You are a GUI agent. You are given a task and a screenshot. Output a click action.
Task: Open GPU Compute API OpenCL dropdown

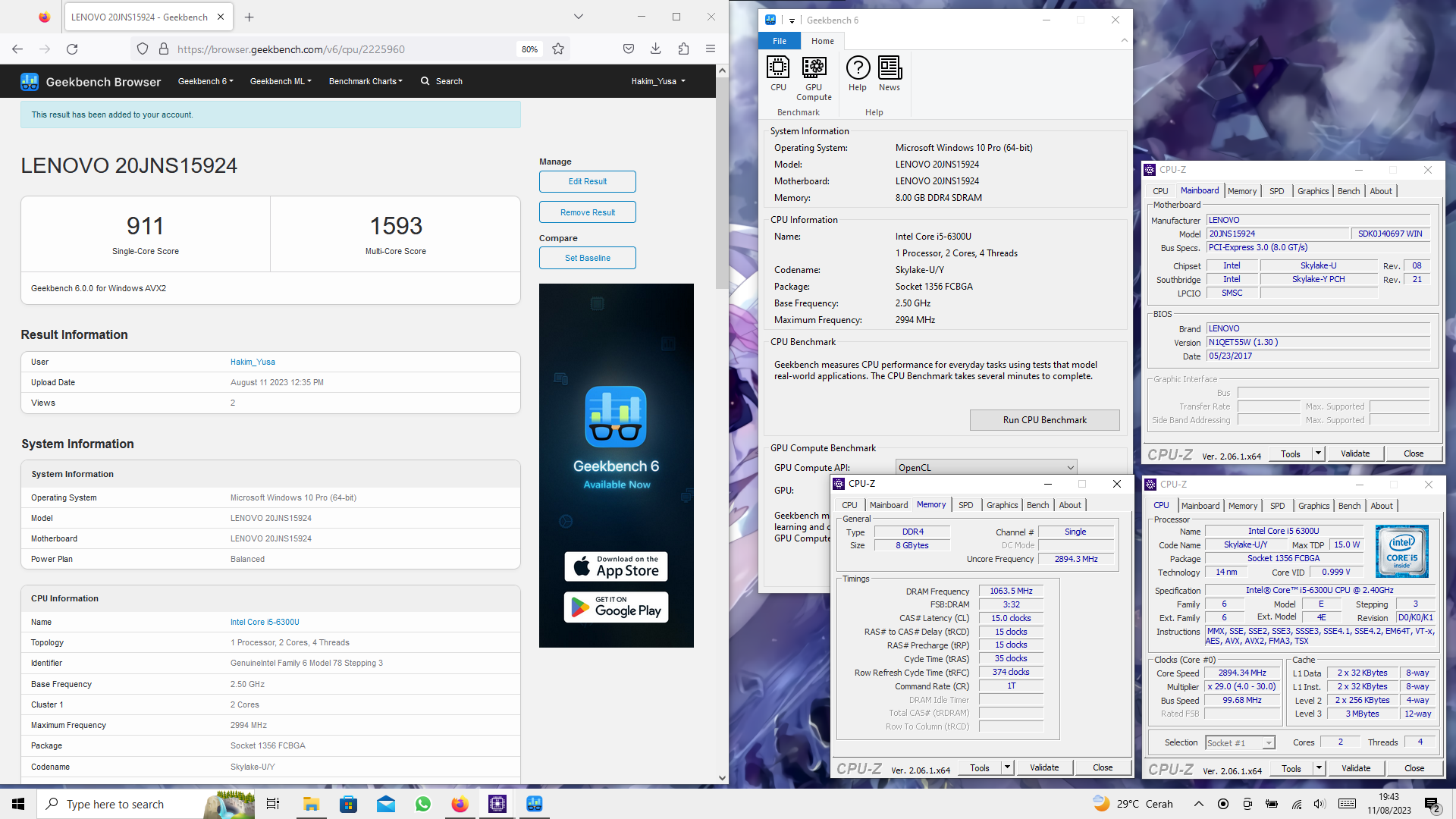point(986,467)
